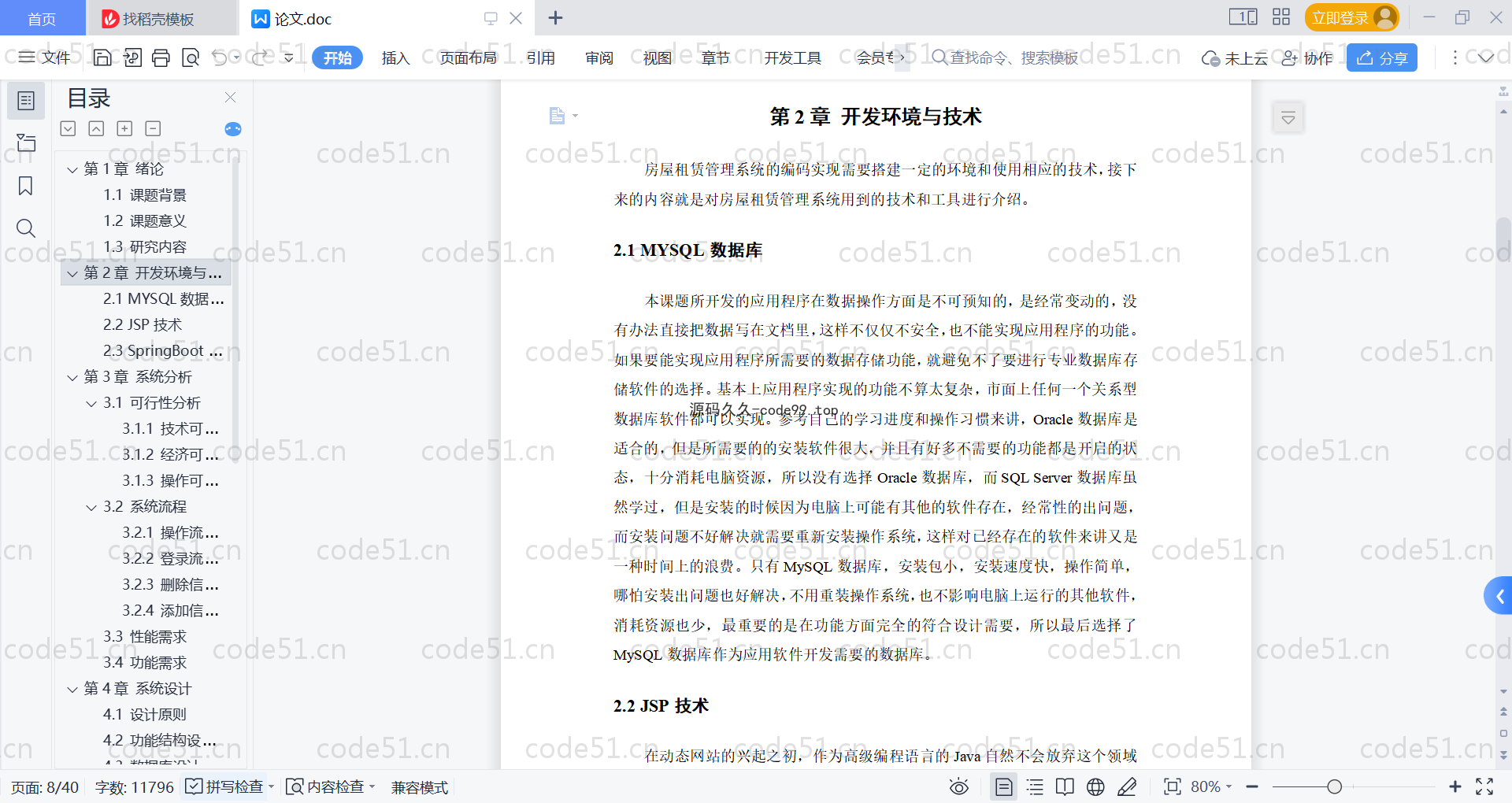Enter full screen display mode
This screenshot has height=803, width=1512.
pyautogui.click(x=1484, y=786)
